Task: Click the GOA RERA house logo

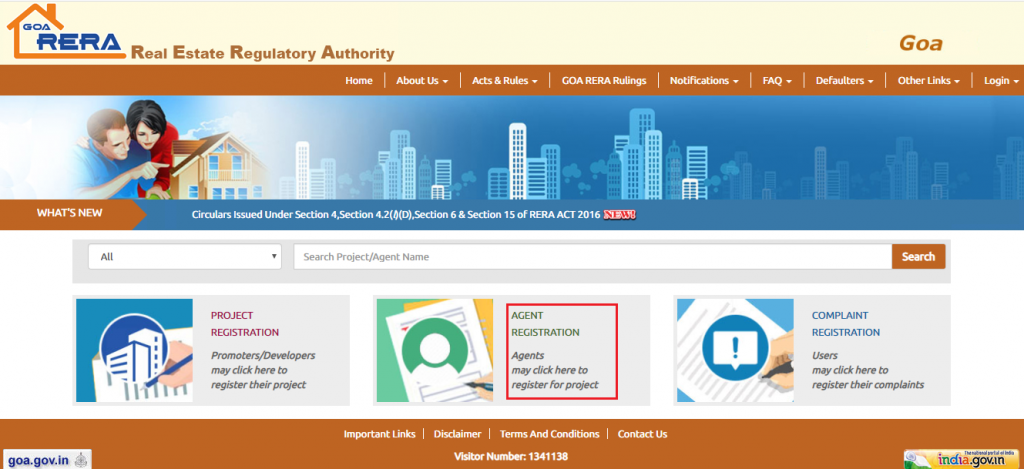Action: coord(66,32)
